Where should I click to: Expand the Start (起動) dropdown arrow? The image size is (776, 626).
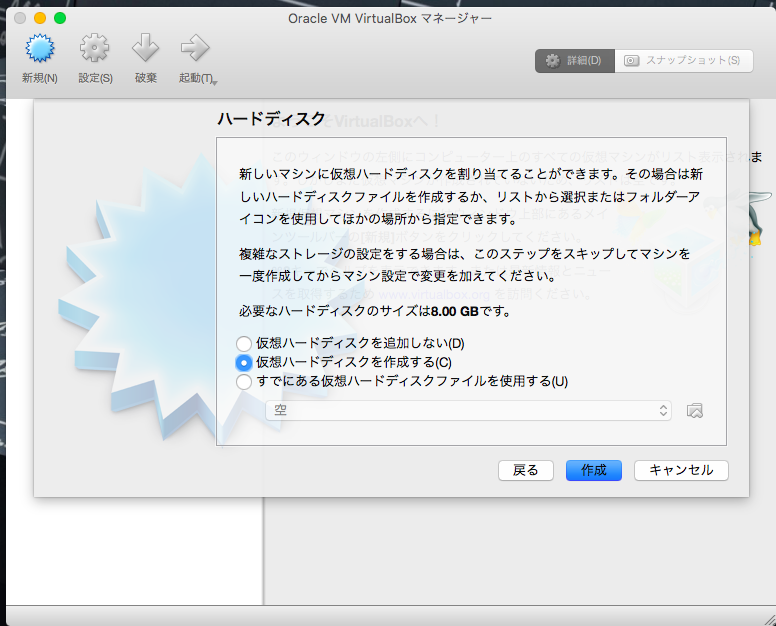pyautogui.click(x=214, y=83)
